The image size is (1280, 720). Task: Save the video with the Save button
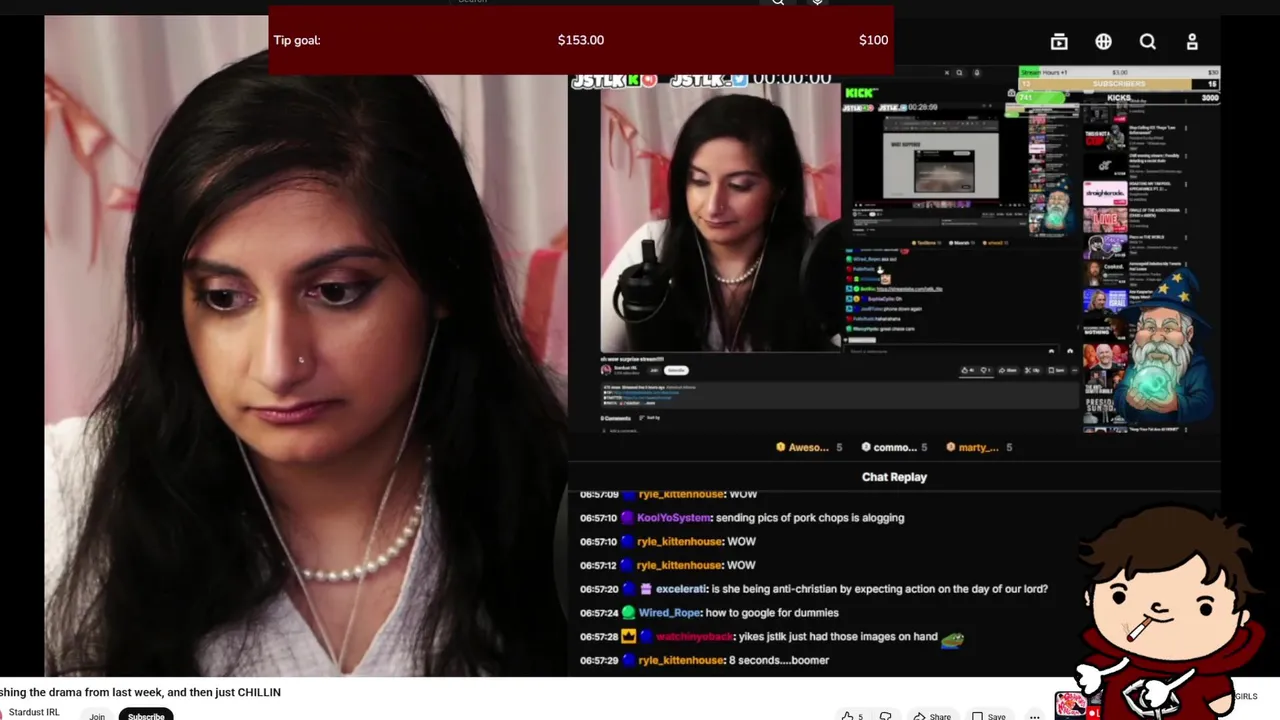click(988, 716)
